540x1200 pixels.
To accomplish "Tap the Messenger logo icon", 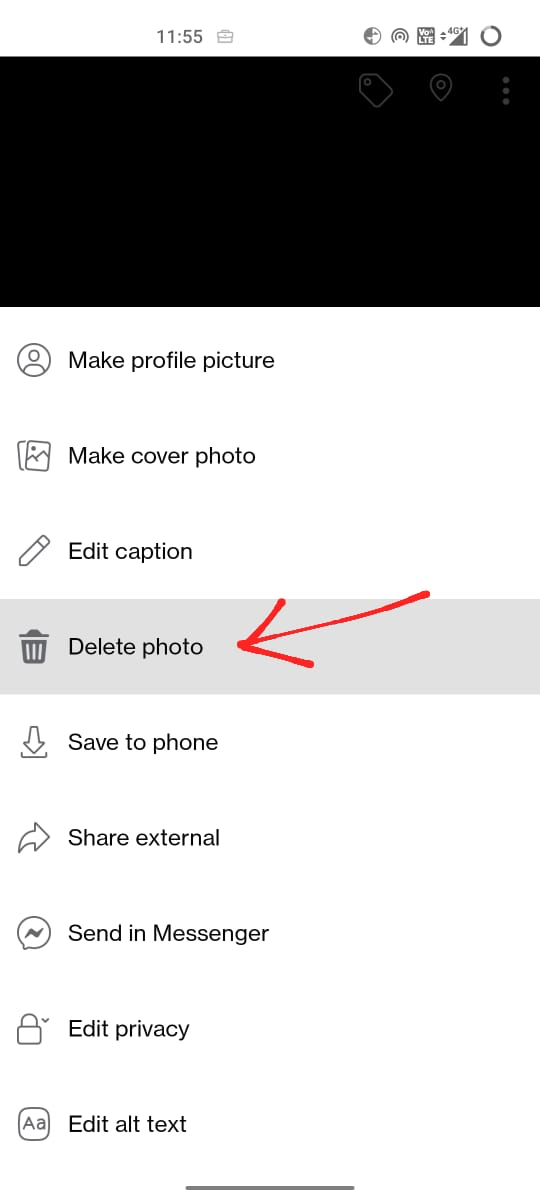I will (x=34, y=933).
